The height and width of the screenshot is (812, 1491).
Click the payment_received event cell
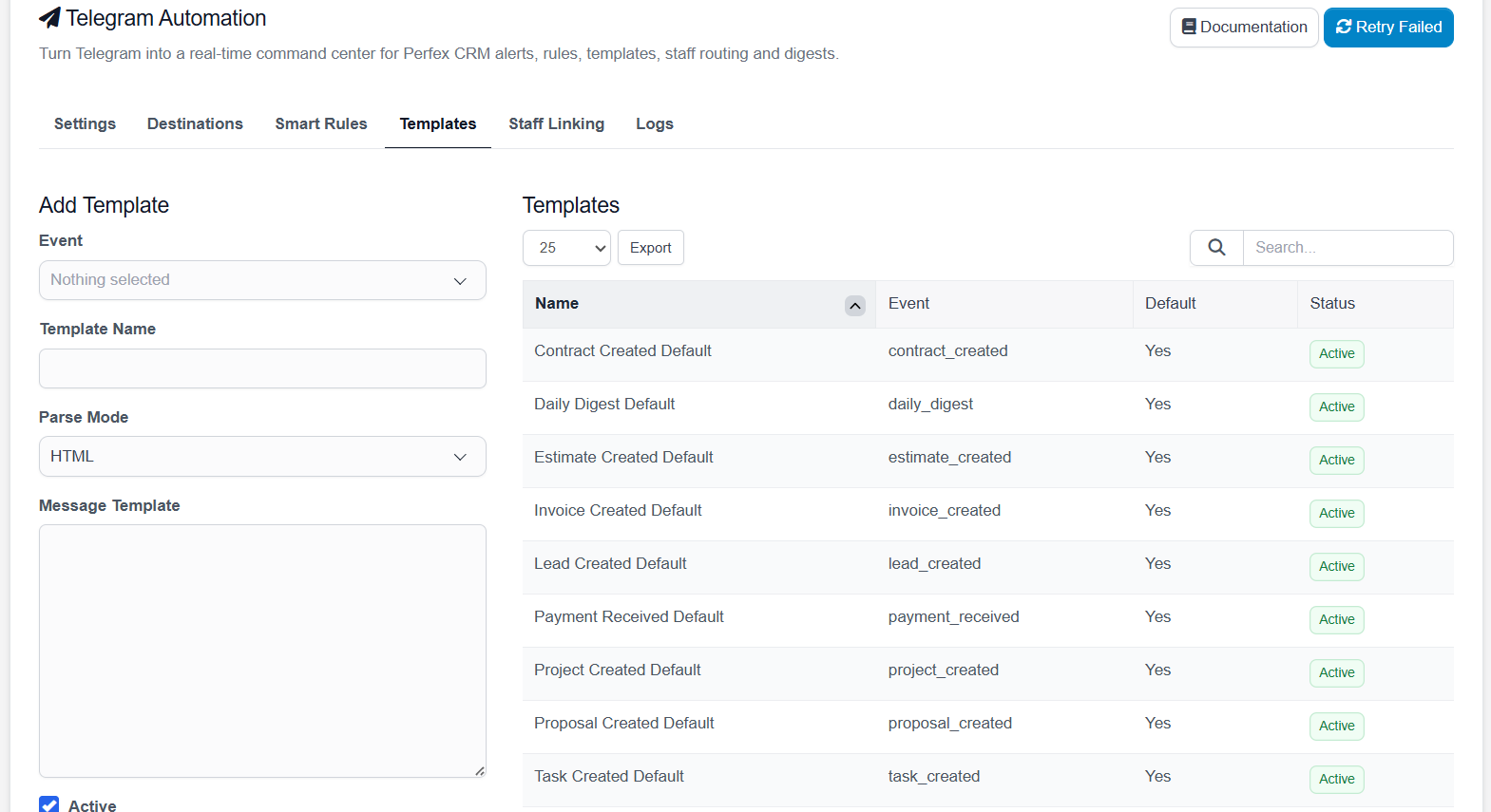click(954, 617)
